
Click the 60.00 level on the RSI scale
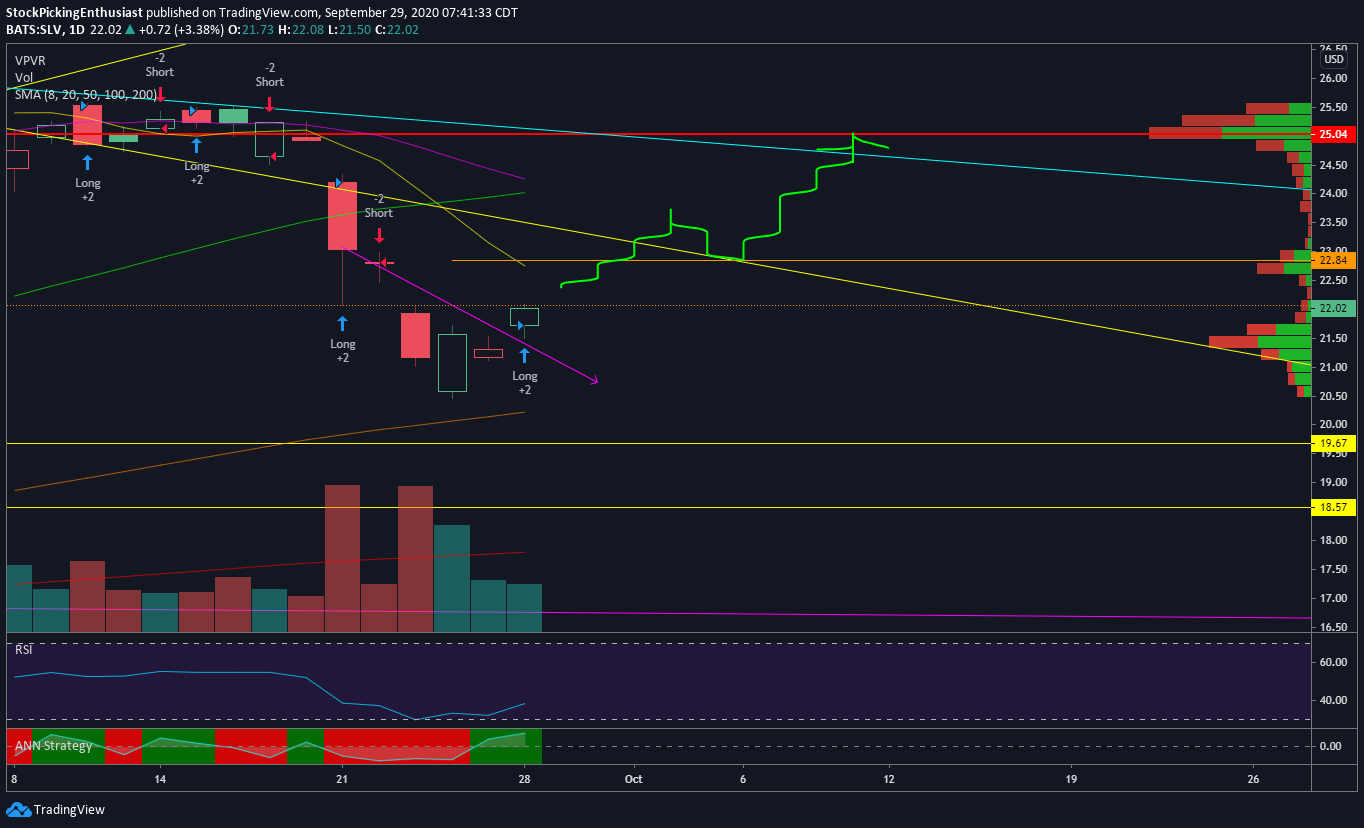[x=1334, y=662]
